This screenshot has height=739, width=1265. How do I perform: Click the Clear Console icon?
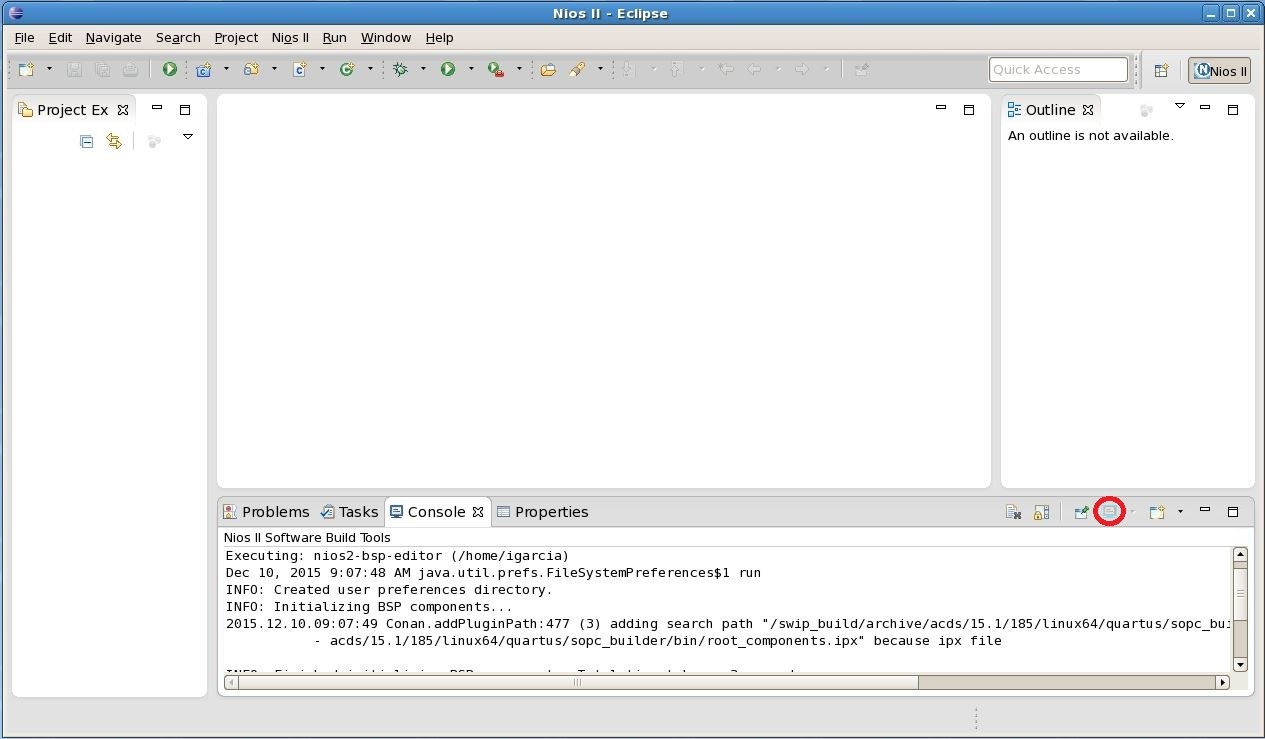coord(1013,512)
